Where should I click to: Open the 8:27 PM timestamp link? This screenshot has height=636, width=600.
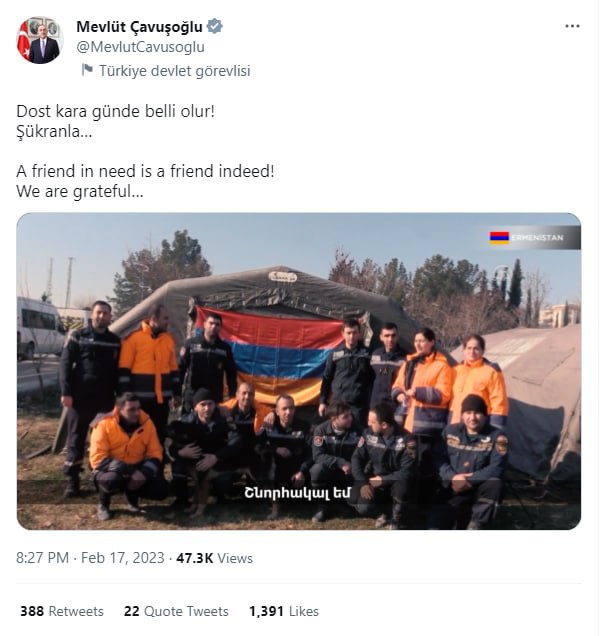tap(43, 558)
